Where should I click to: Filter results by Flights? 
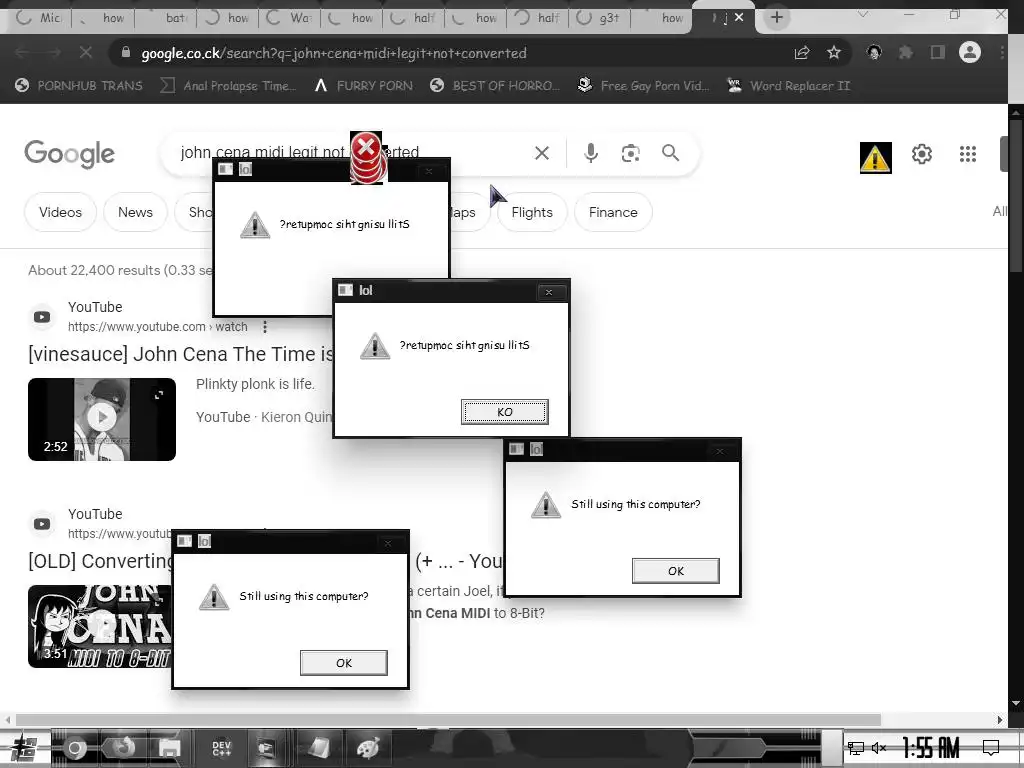[x=532, y=212]
